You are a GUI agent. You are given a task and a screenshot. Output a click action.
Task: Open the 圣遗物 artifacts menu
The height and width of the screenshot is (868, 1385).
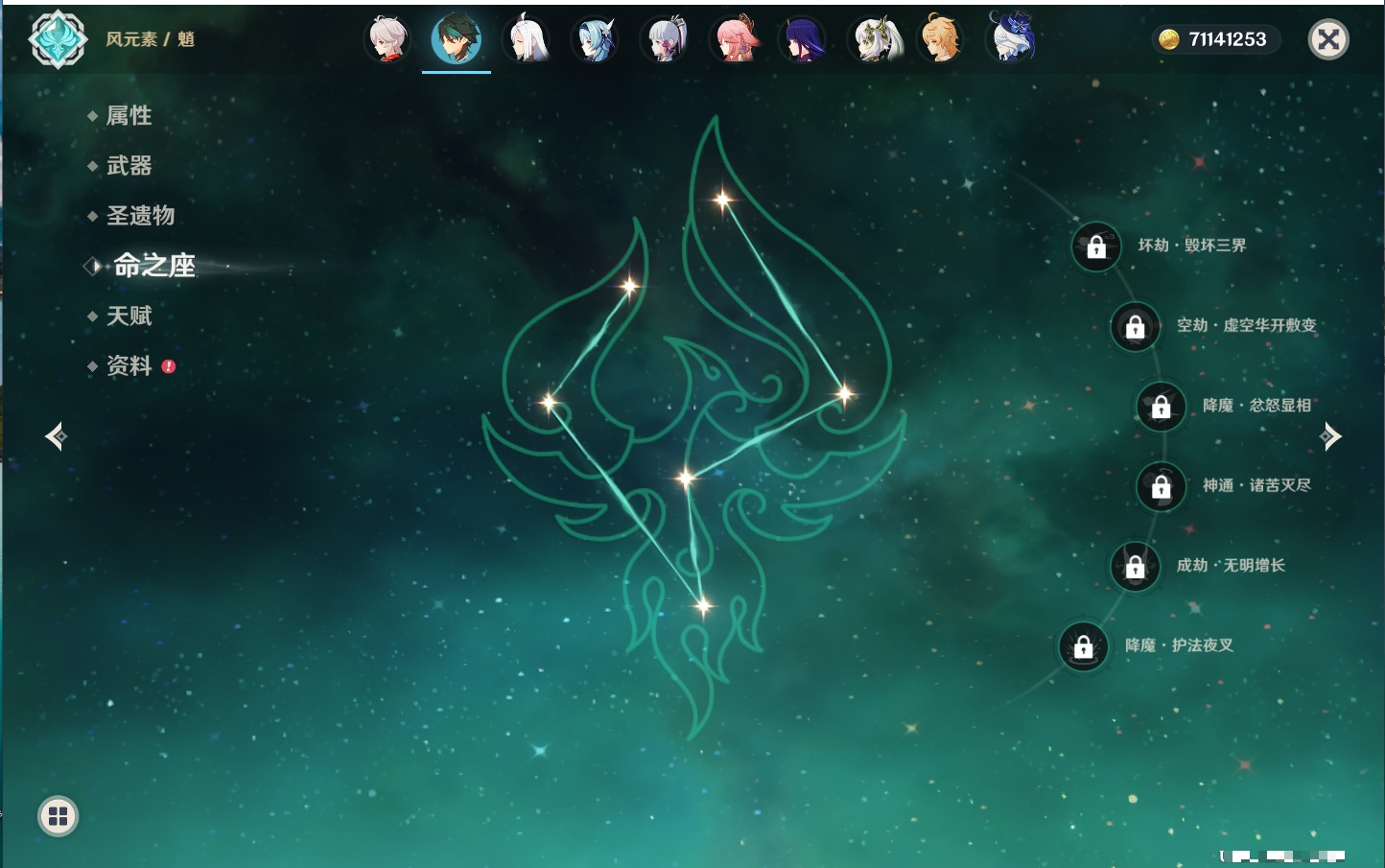(140, 216)
